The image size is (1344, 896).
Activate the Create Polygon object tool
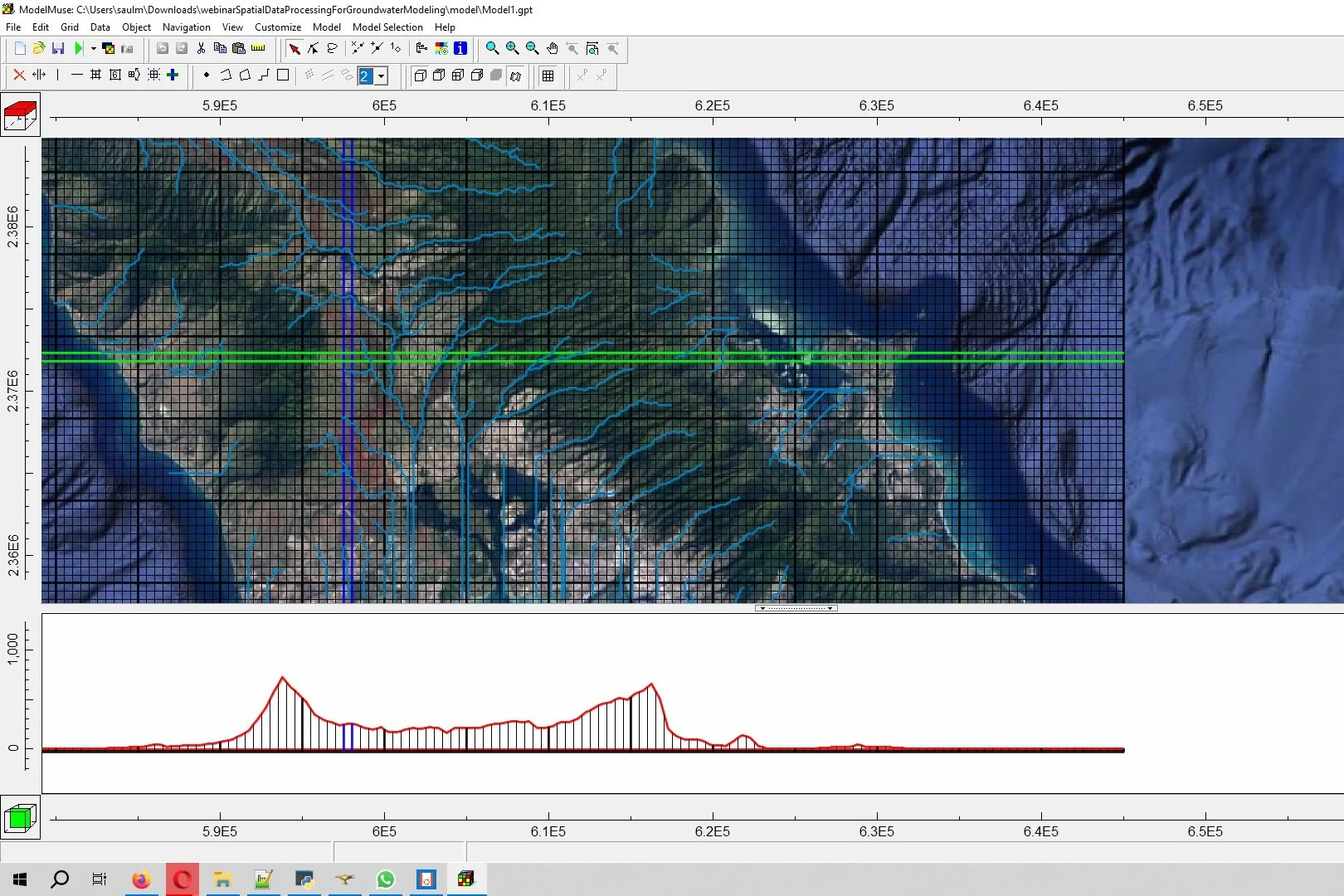click(x=245, y=76)
